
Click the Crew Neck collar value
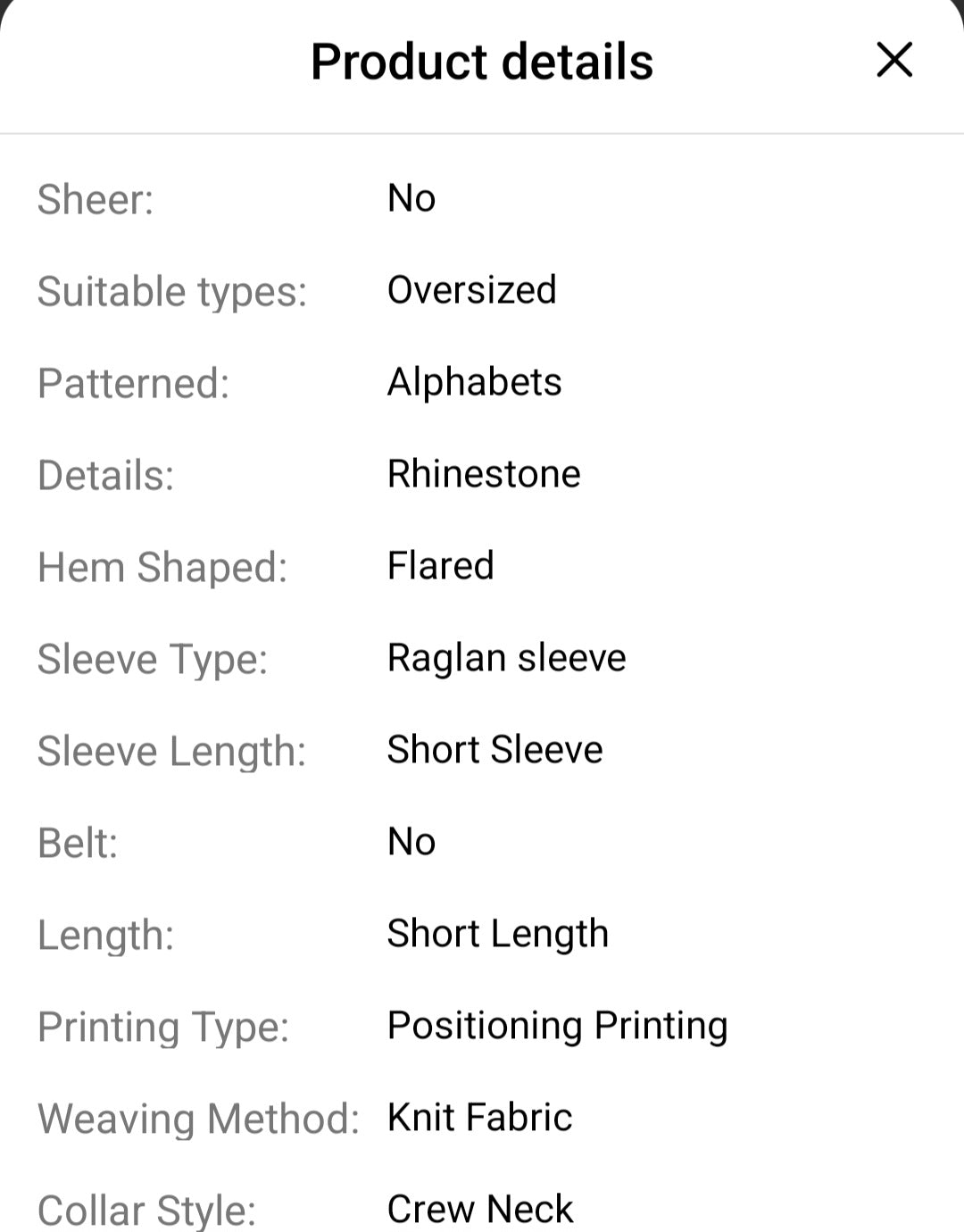[479, 1209]
